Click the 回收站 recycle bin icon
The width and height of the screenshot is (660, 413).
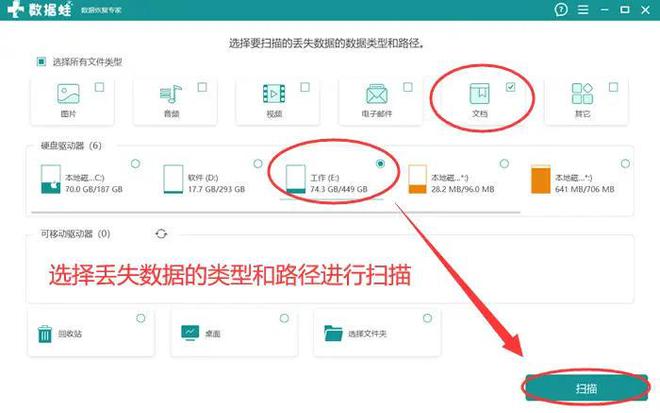(x=45, y=334)
